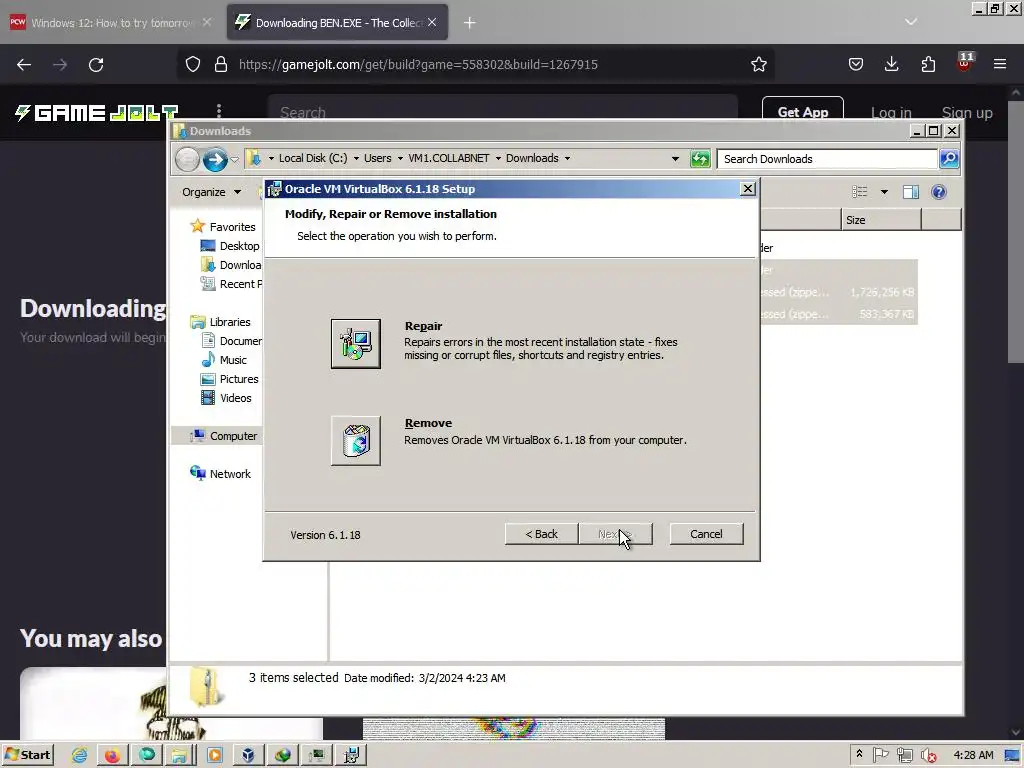Image resolution: width=1024 pixels, height=768 pixels.
Task: Click the gamejolt URL in address bar
Action: 418,64
